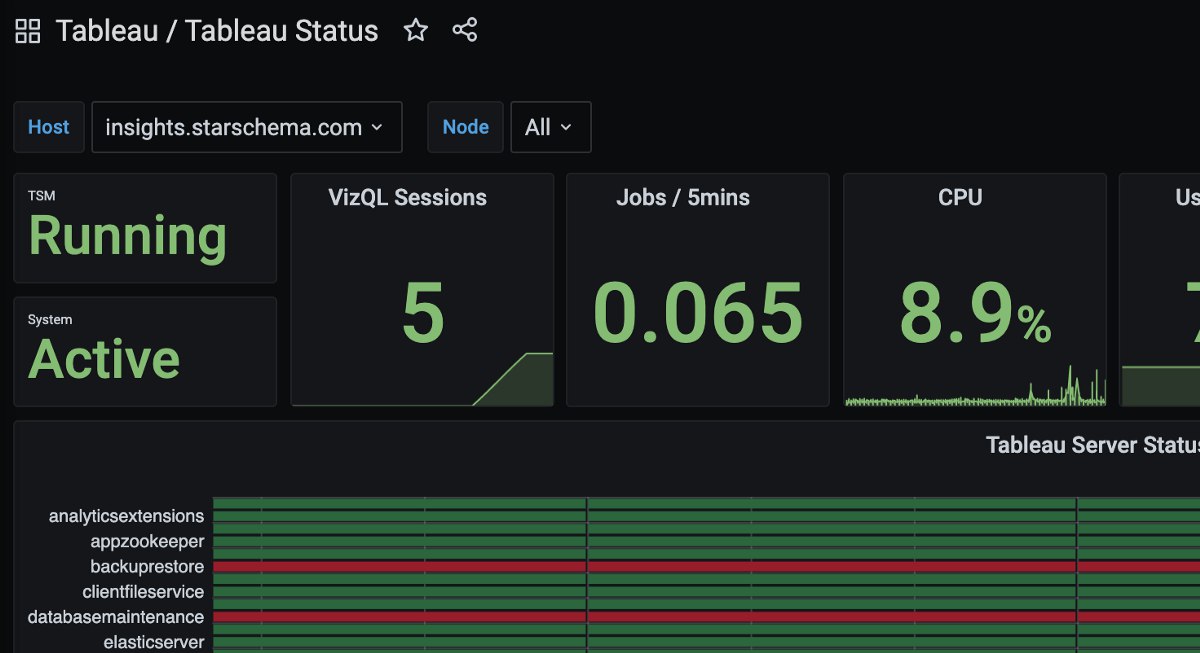Image resolution: width=1200 pixels, height=653 pixels.
Task: Click the VizQL Sessions sparkline graph
Action: [422, 380]
